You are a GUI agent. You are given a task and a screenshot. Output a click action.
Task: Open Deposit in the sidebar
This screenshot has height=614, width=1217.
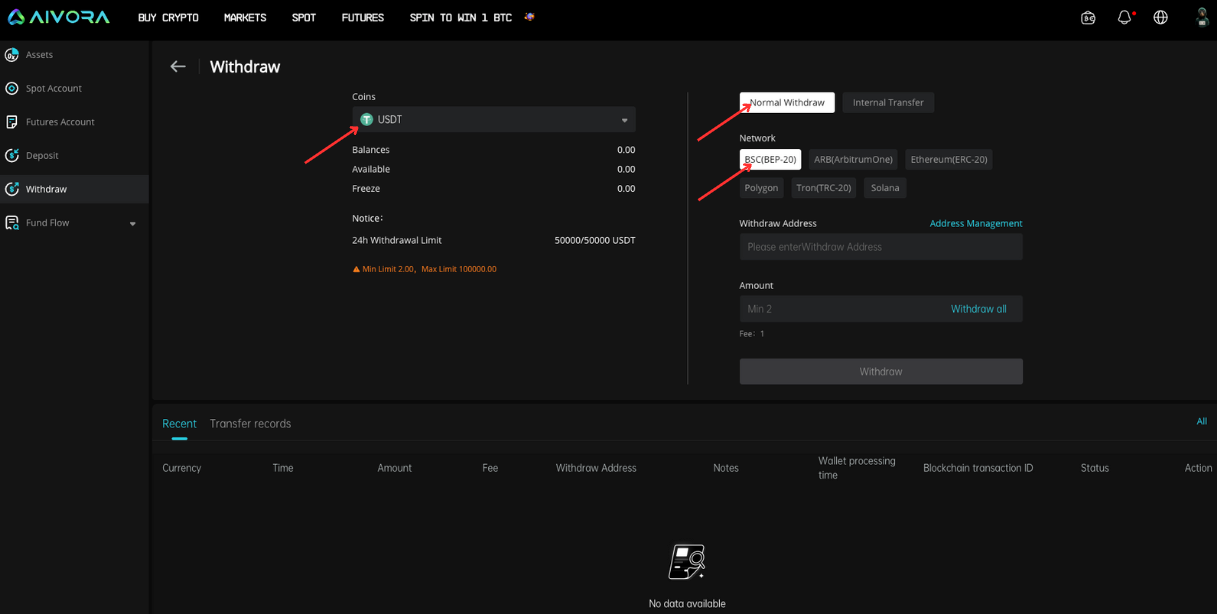(x=42, y=155)
